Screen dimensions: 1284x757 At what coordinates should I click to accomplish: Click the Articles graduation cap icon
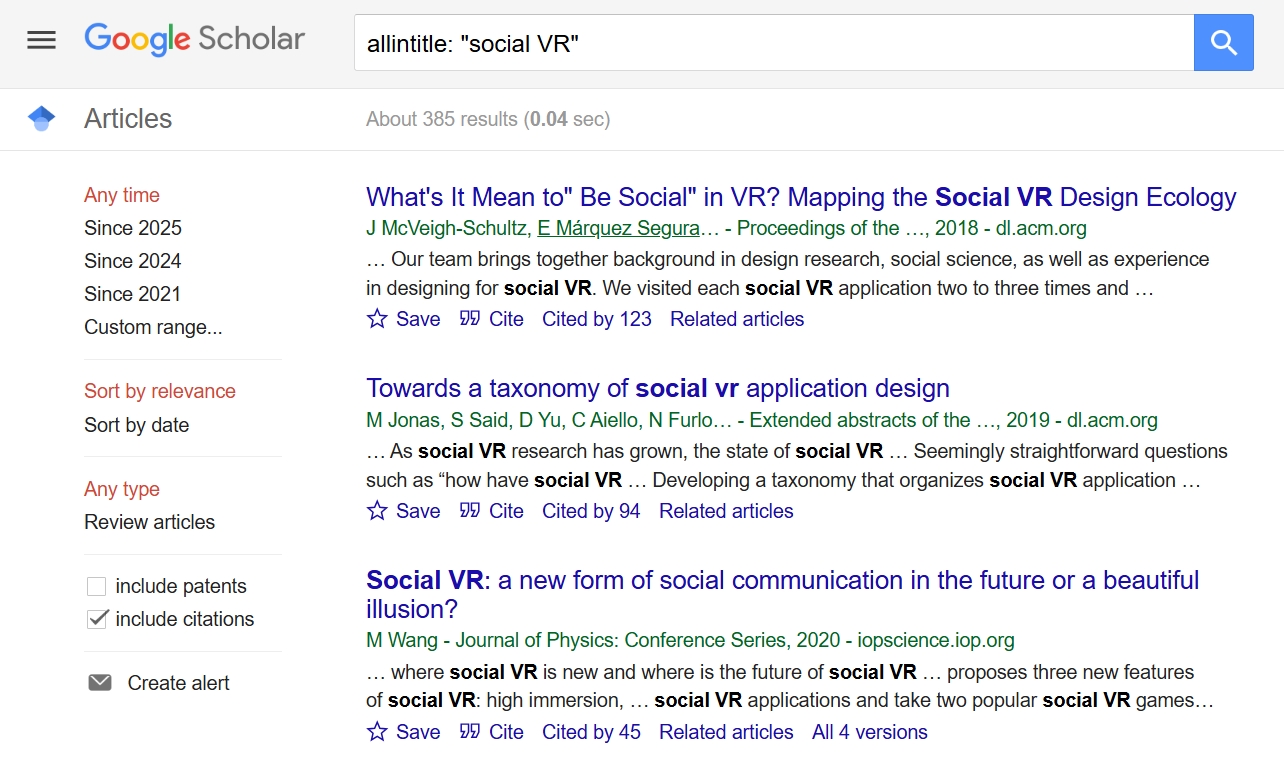[41, 119]
